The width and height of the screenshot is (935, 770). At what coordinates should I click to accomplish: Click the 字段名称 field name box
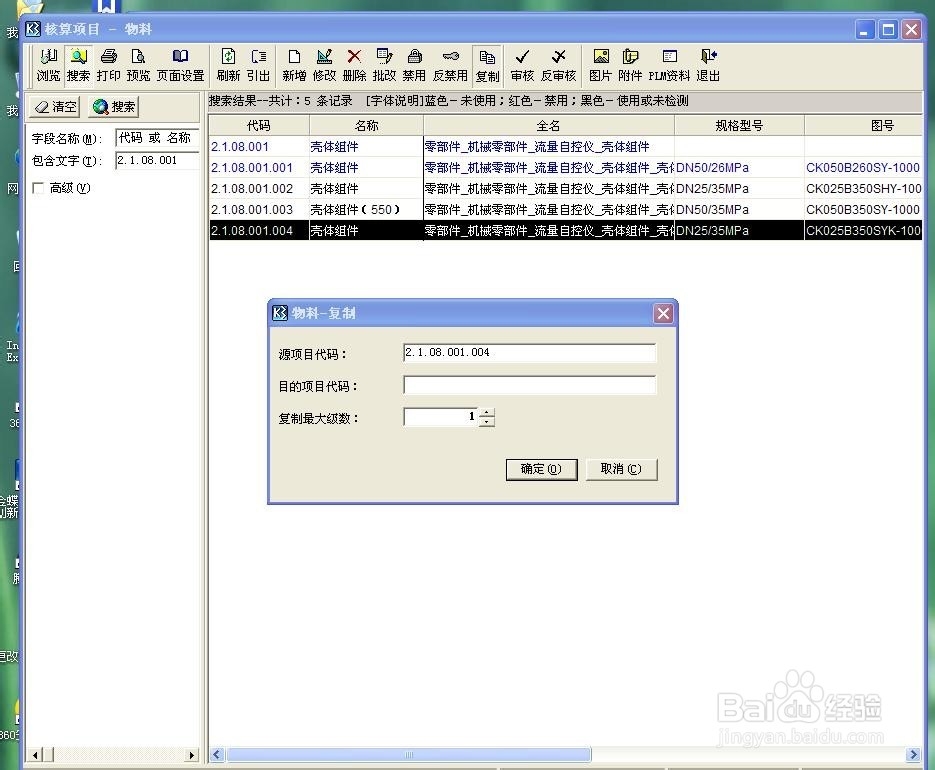tap(157, 138)
